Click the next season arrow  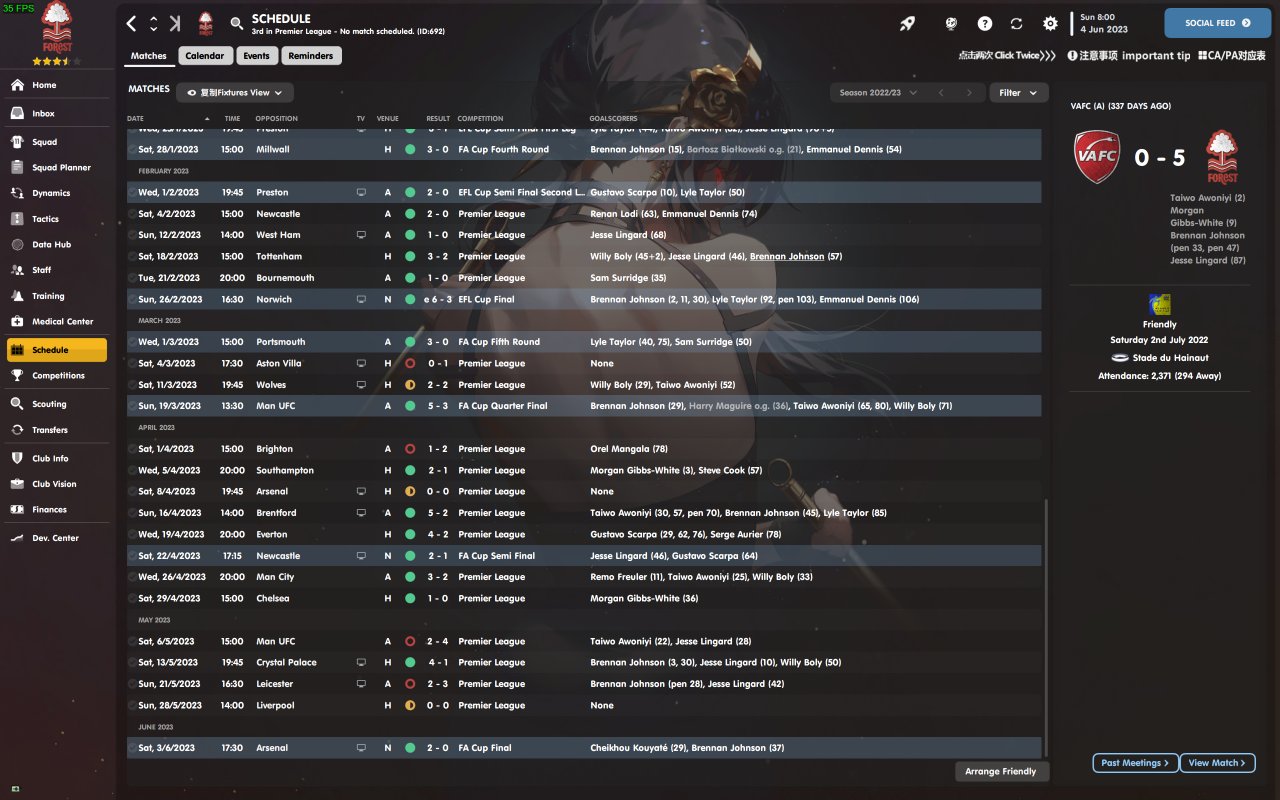pyautogui.click(x=969, y=93)
